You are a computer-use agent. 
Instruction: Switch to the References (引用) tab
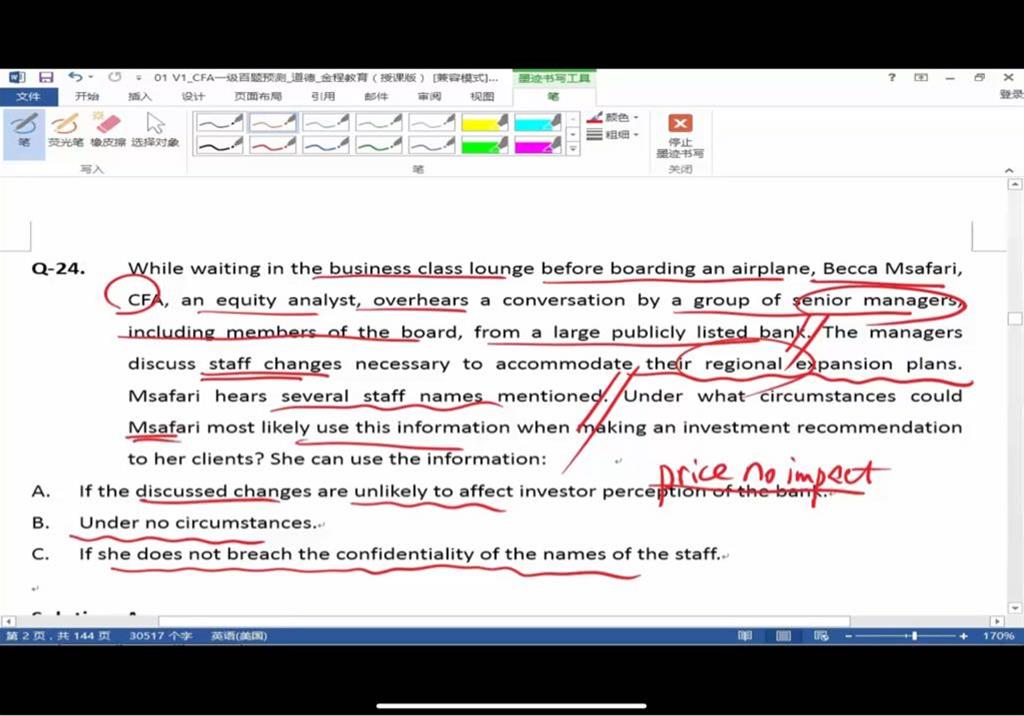point(323,97)
